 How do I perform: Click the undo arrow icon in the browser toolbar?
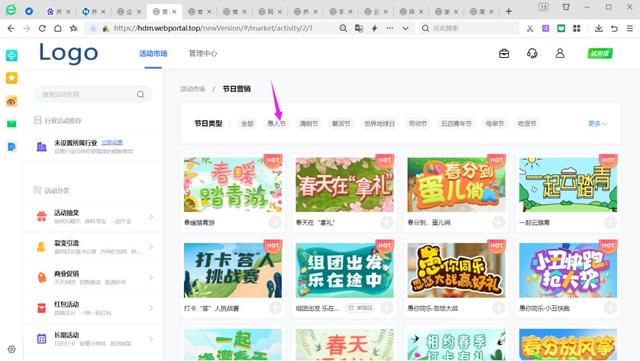614,28
